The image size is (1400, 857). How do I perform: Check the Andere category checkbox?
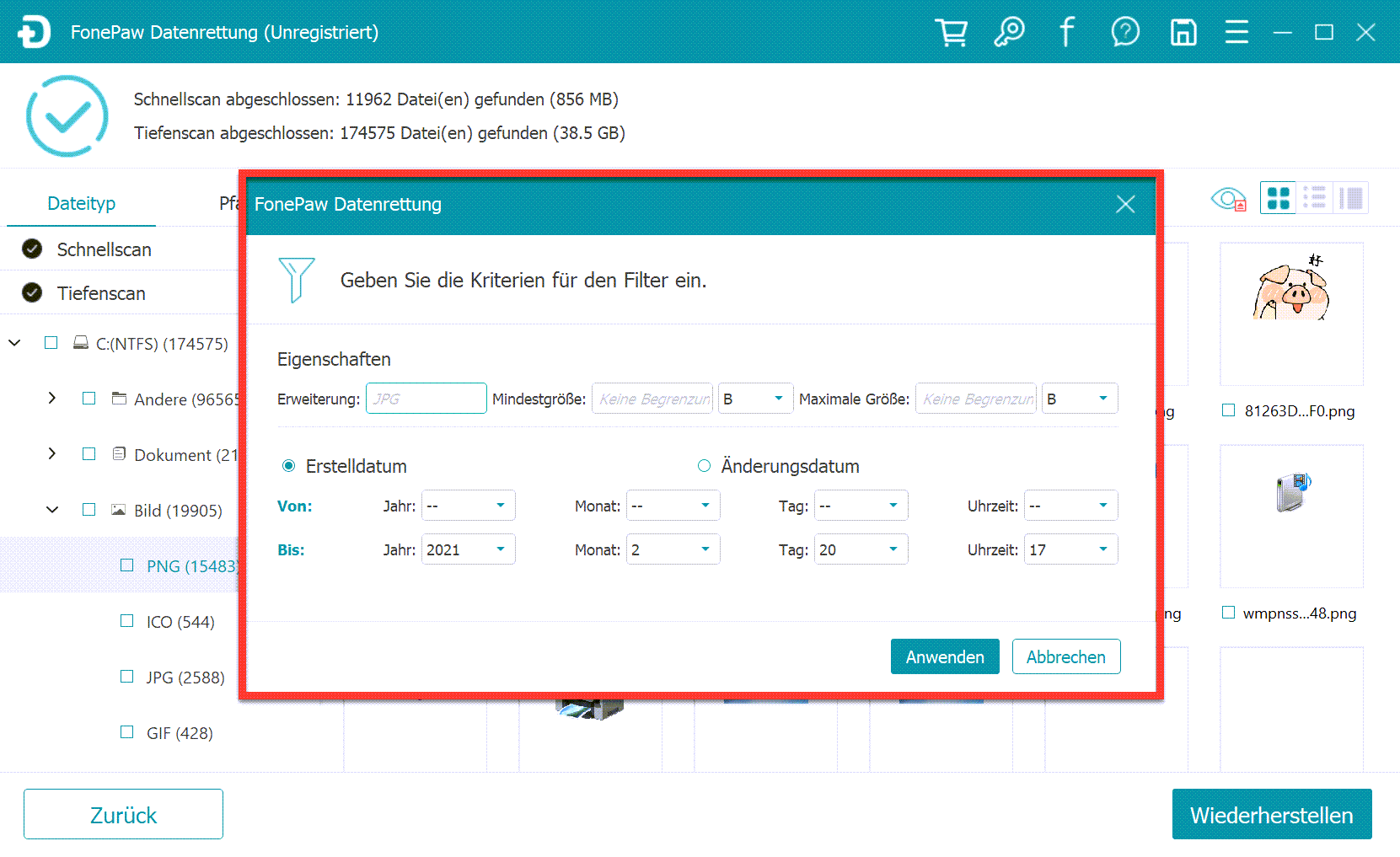point(89,399)
